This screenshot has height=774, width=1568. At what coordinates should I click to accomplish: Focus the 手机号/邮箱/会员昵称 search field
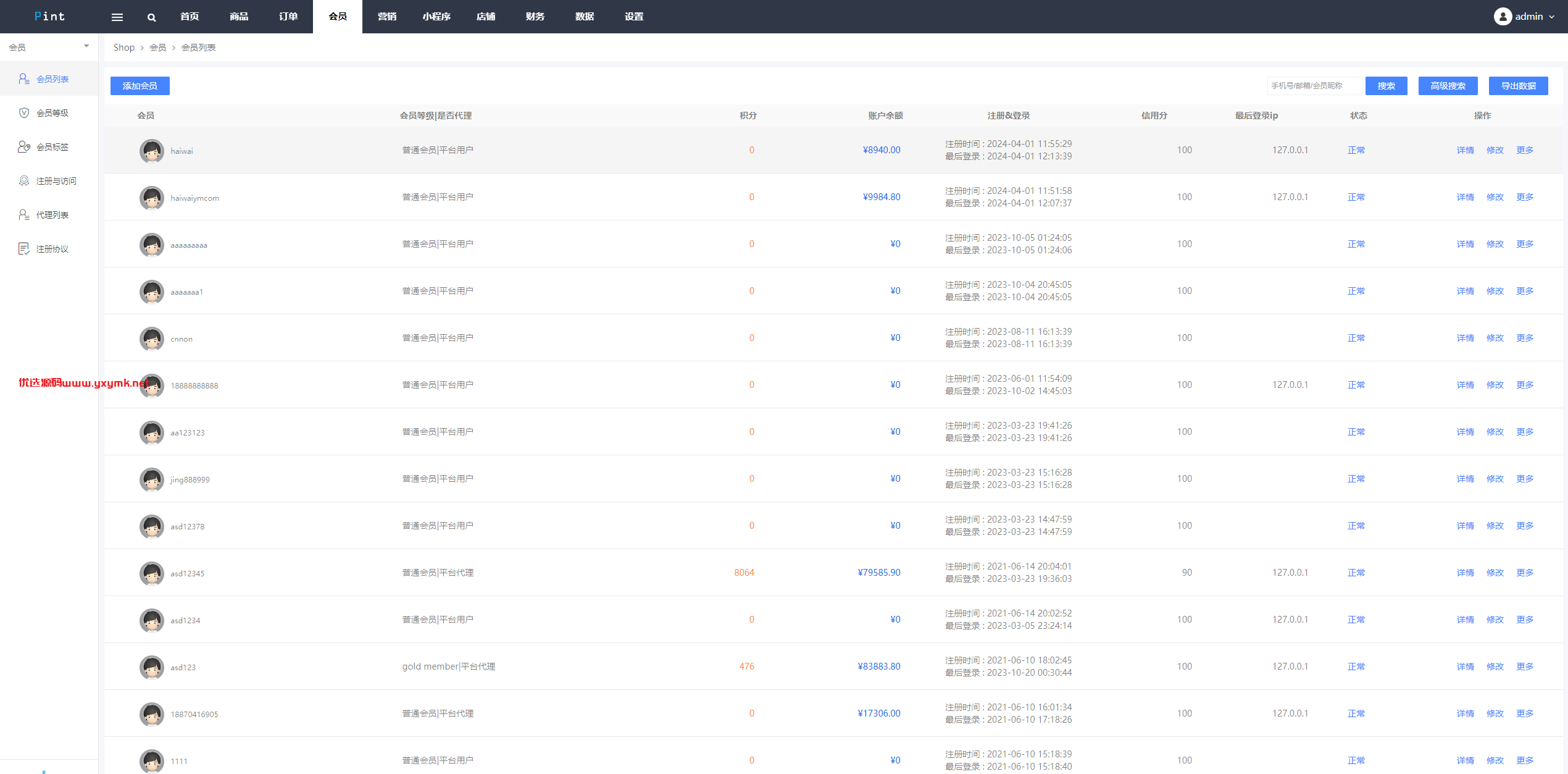click(1315, 86)
